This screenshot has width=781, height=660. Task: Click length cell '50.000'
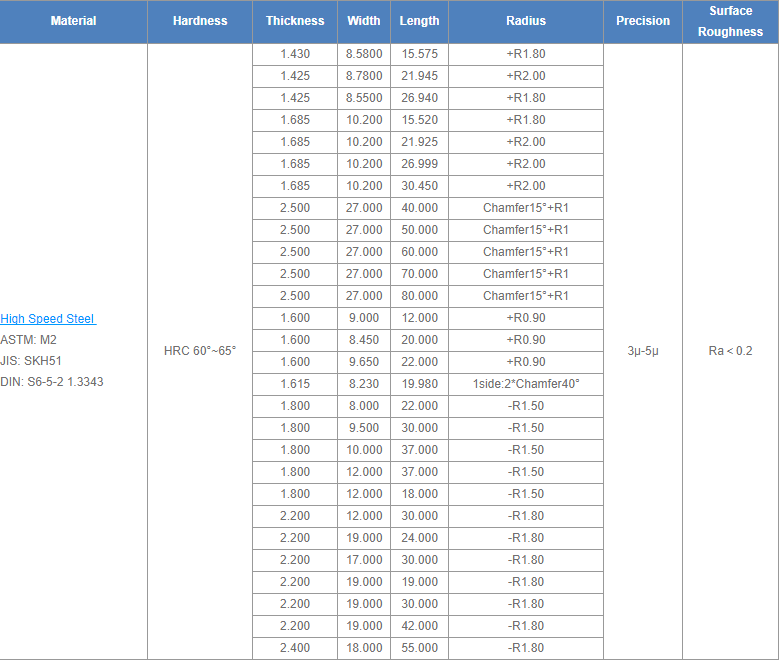tap(419, 230)
